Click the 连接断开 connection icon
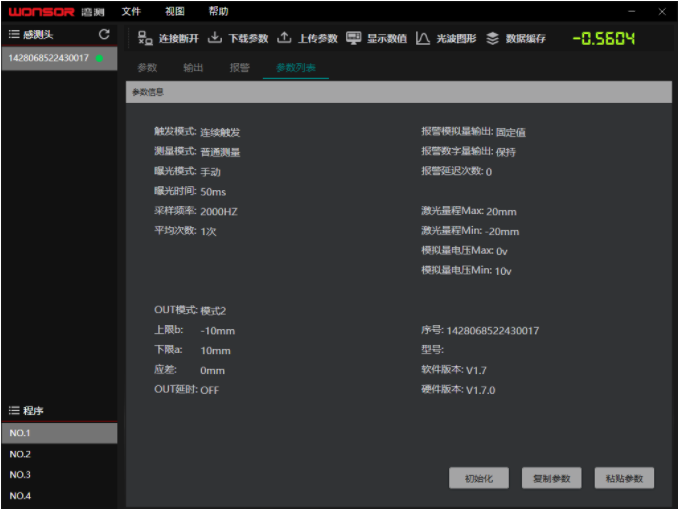The image size is (678, 510). coord(145,38)
